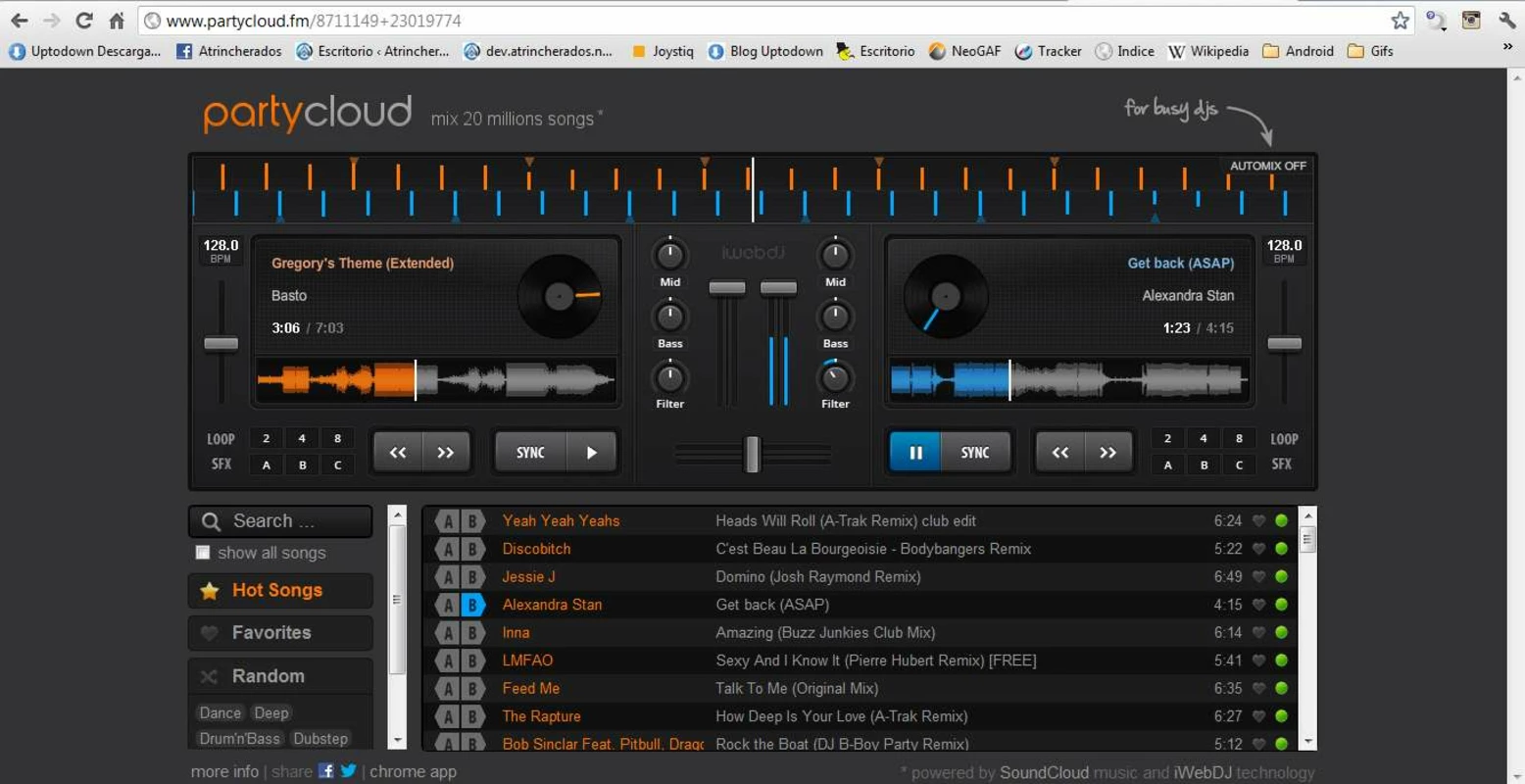Pause the right deck track
Image resolution: width=1525 pixels, height=784 pixels.
[915, 453]
